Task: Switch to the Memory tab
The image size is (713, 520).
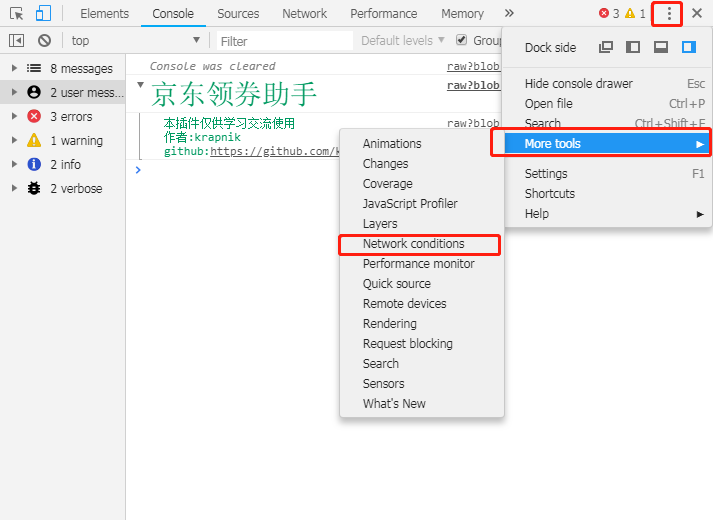Action: (x=462, y=14)
